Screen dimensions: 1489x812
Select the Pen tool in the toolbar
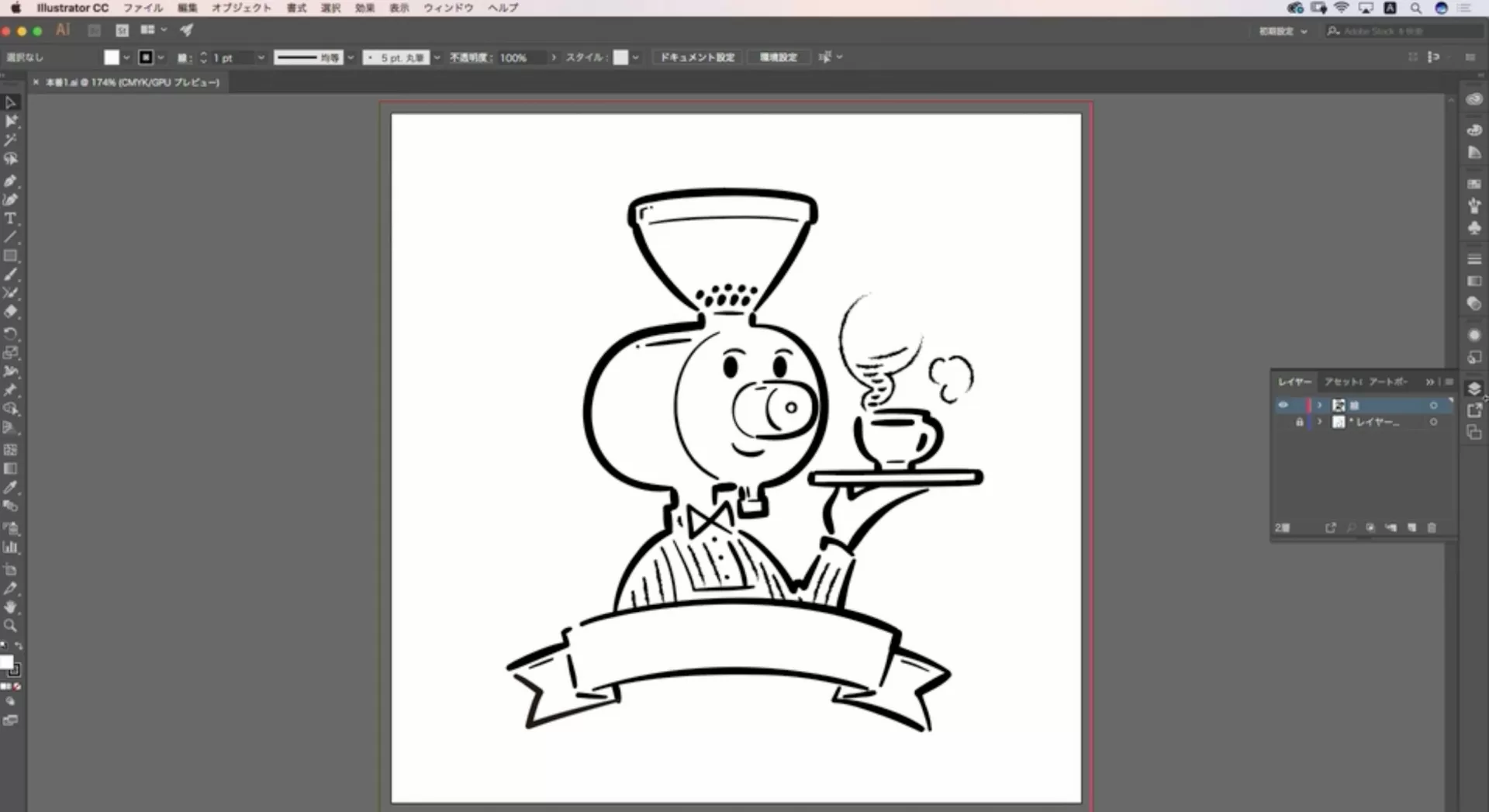(x=10, y=181)
